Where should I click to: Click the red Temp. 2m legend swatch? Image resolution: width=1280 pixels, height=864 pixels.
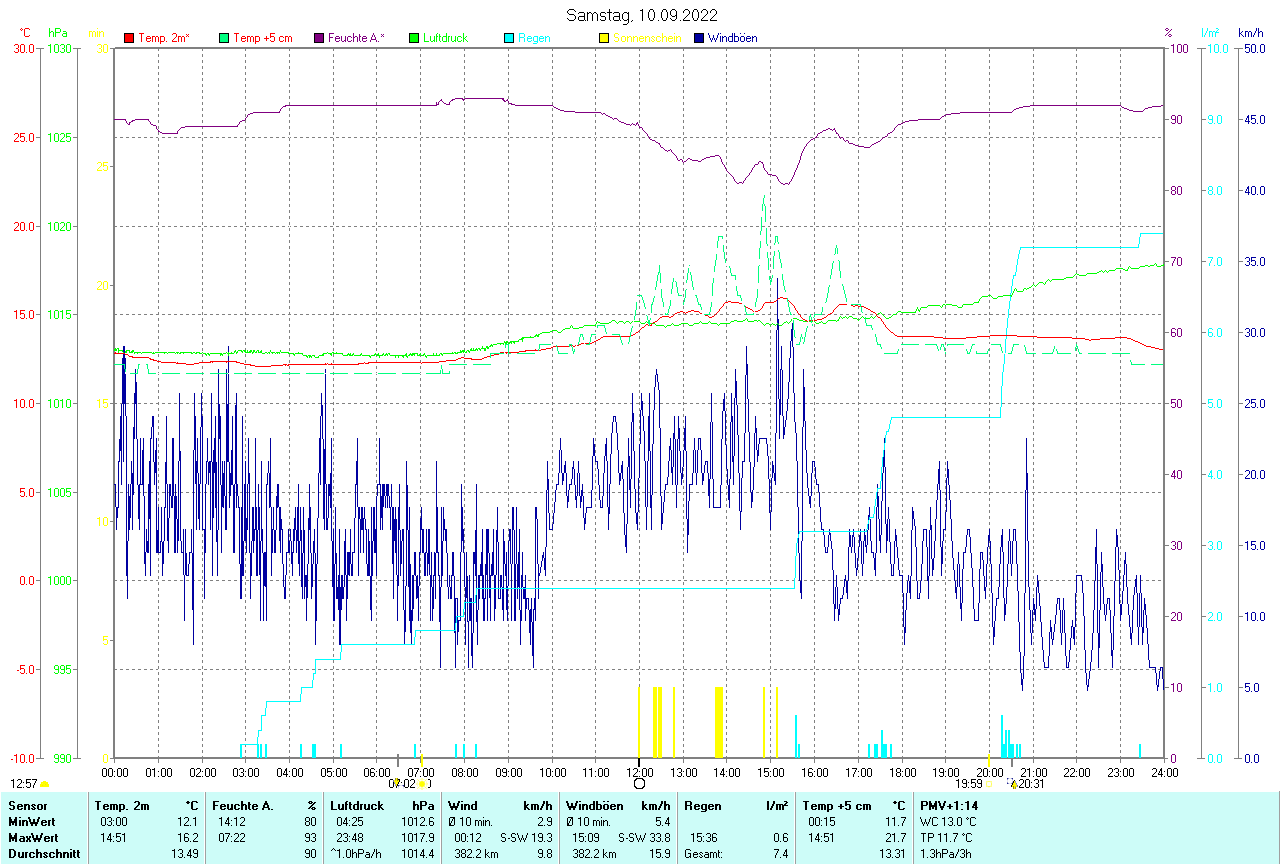click(x=129, y=38)
